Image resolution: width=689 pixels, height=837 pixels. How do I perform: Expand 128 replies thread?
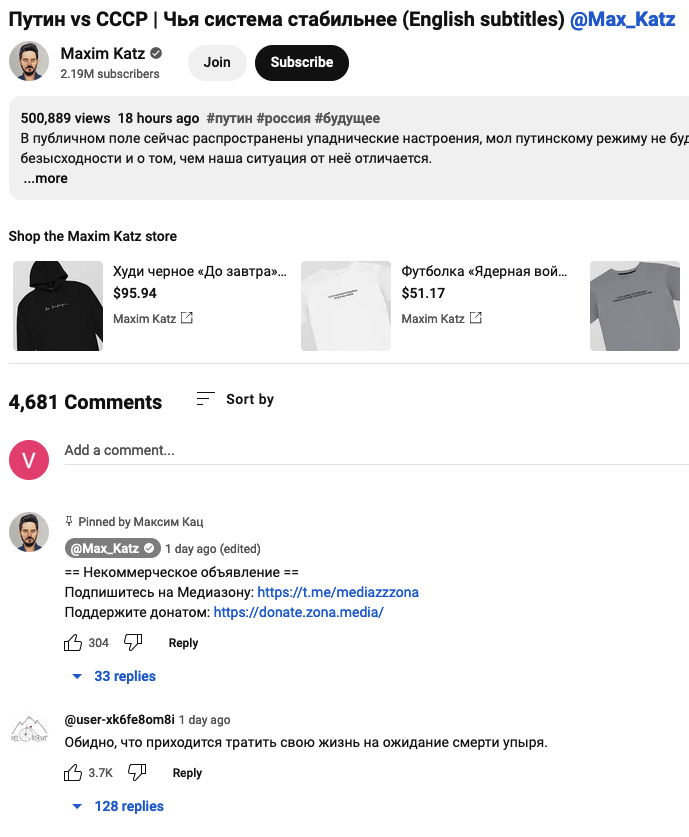tap(118, 806)
